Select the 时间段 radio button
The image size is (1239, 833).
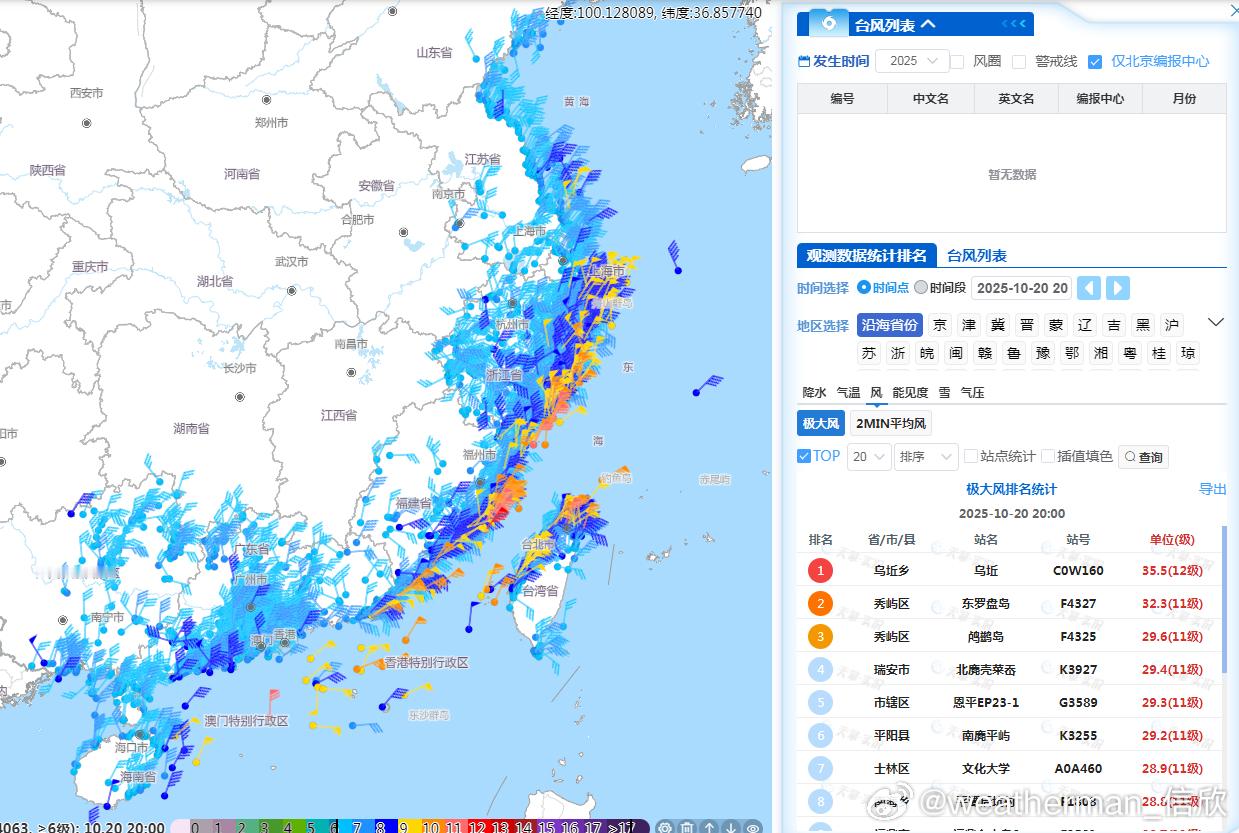tap(921, 288)
